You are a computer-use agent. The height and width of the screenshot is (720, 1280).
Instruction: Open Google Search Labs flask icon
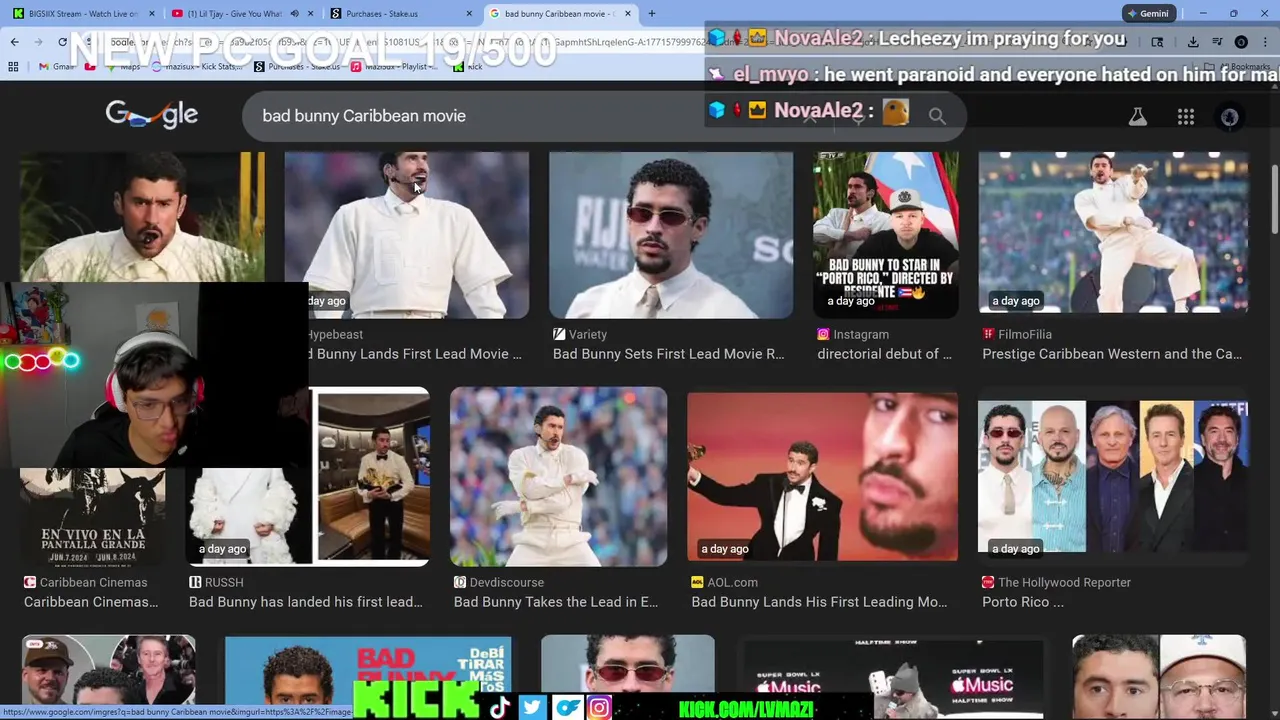(x=1138, y=116)
